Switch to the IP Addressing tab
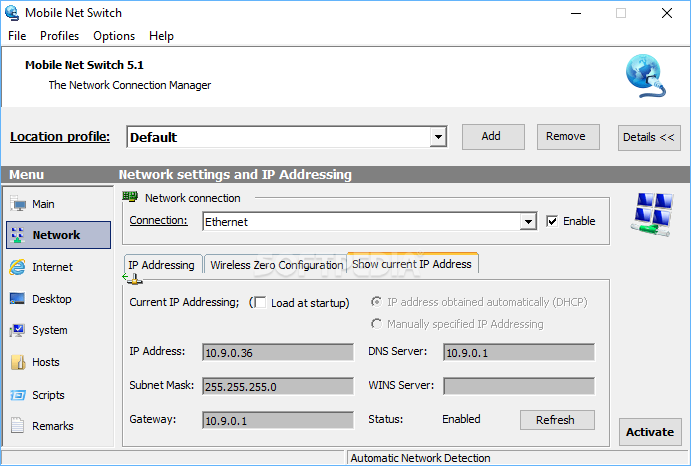This screenshot has height=466, width=691. [x=162, y=265]
